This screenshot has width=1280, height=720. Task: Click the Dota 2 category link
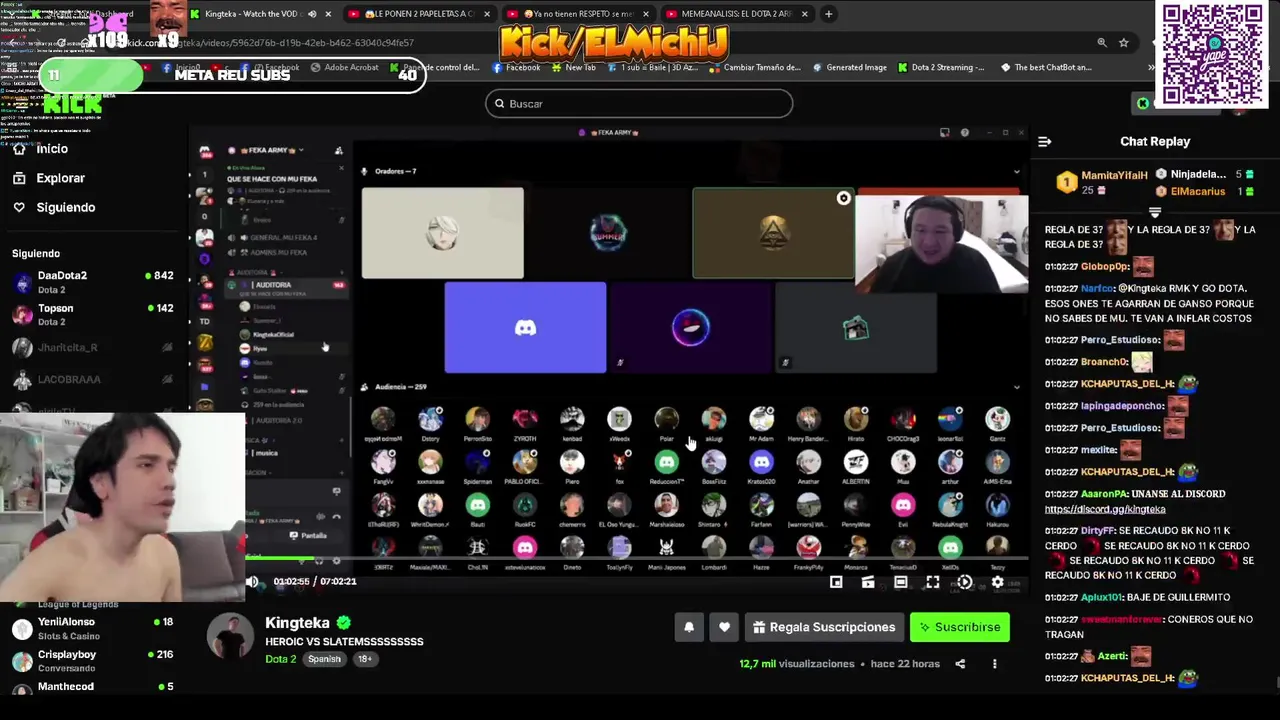coord(280,659)
